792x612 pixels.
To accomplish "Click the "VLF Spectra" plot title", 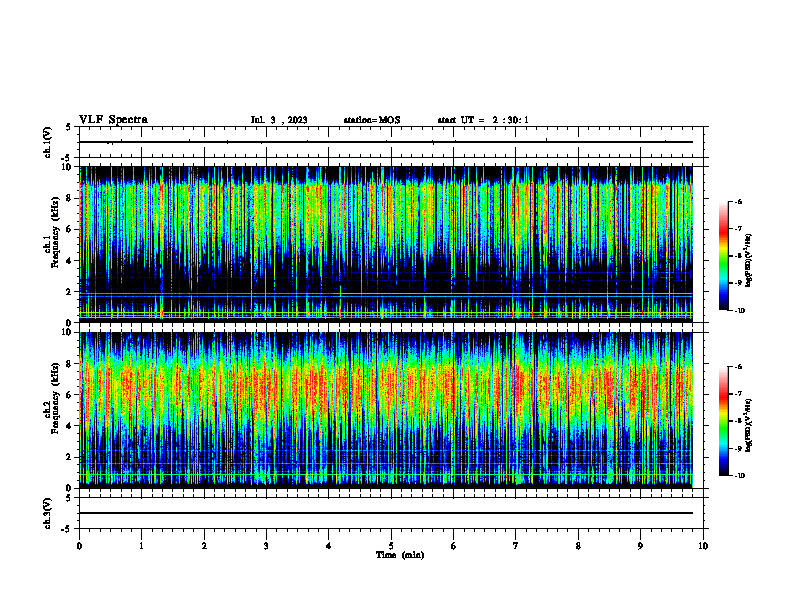I will [x=113, y=120].
